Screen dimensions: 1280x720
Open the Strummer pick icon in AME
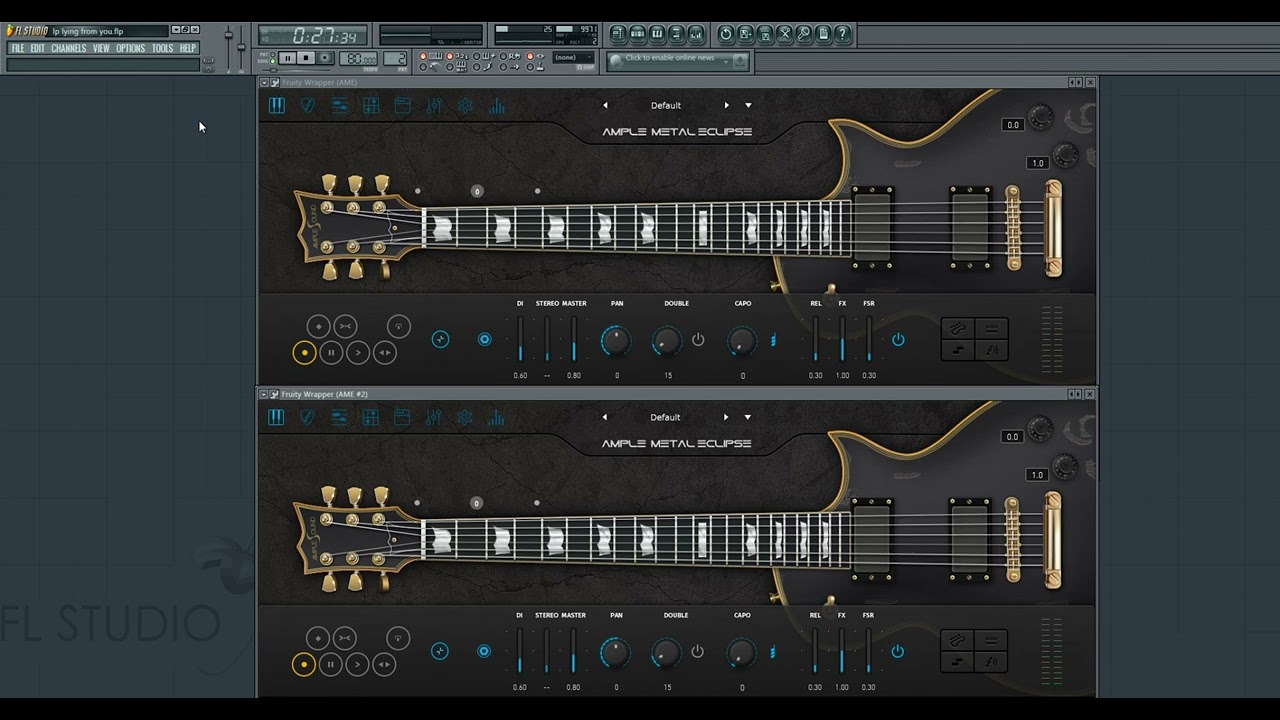click(308, 106)
